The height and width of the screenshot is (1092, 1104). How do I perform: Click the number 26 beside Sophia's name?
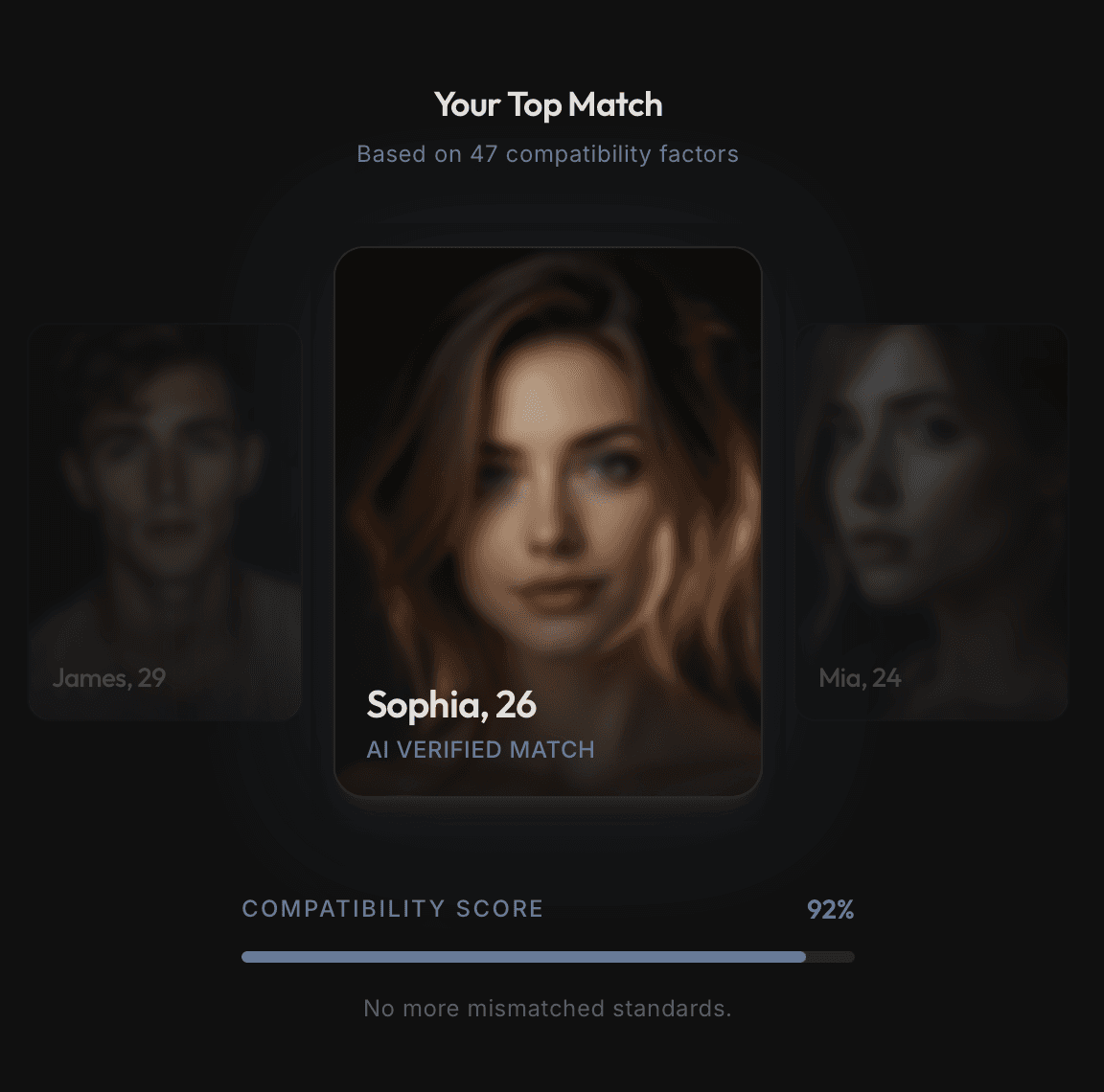tap(516, 704)
